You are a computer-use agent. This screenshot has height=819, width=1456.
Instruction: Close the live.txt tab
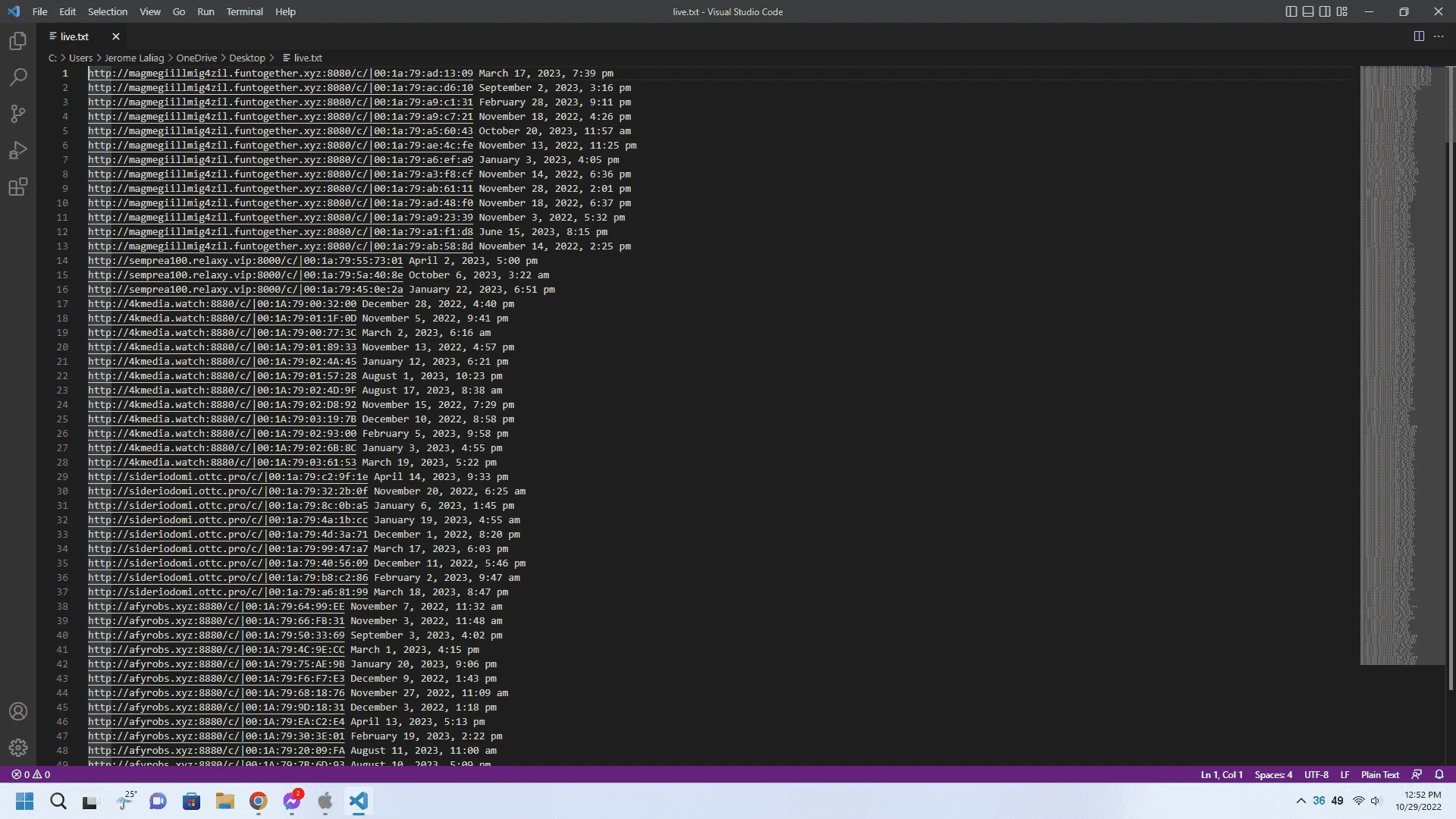[x=116, y=36]
